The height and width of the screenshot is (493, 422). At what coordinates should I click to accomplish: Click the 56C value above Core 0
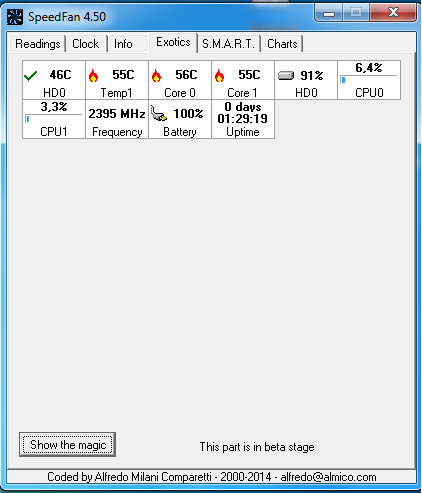click(186, 75)
